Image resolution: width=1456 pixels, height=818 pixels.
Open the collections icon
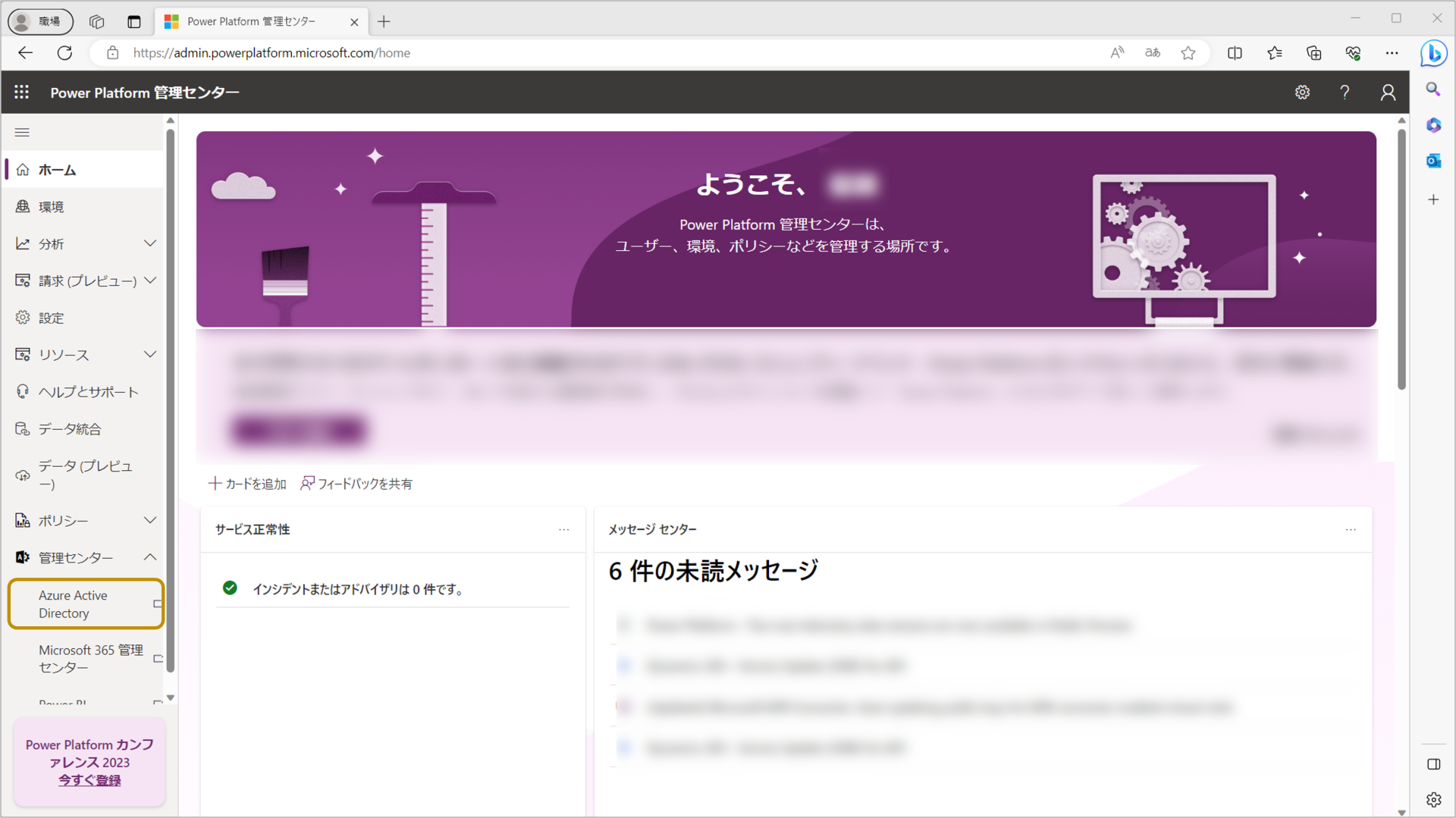1313,52
